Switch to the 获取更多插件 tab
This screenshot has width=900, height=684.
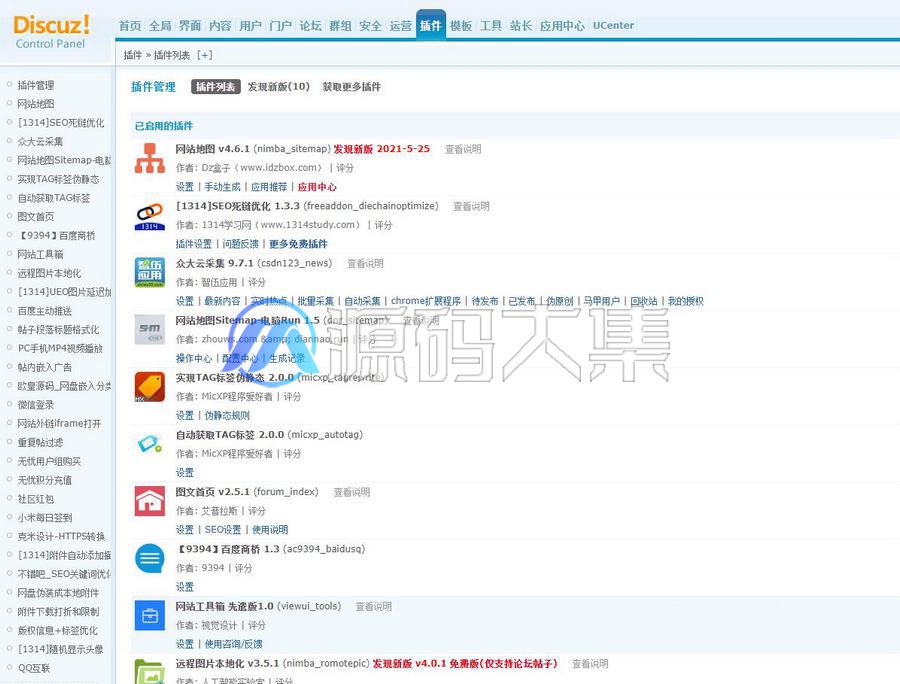point(351,87)
